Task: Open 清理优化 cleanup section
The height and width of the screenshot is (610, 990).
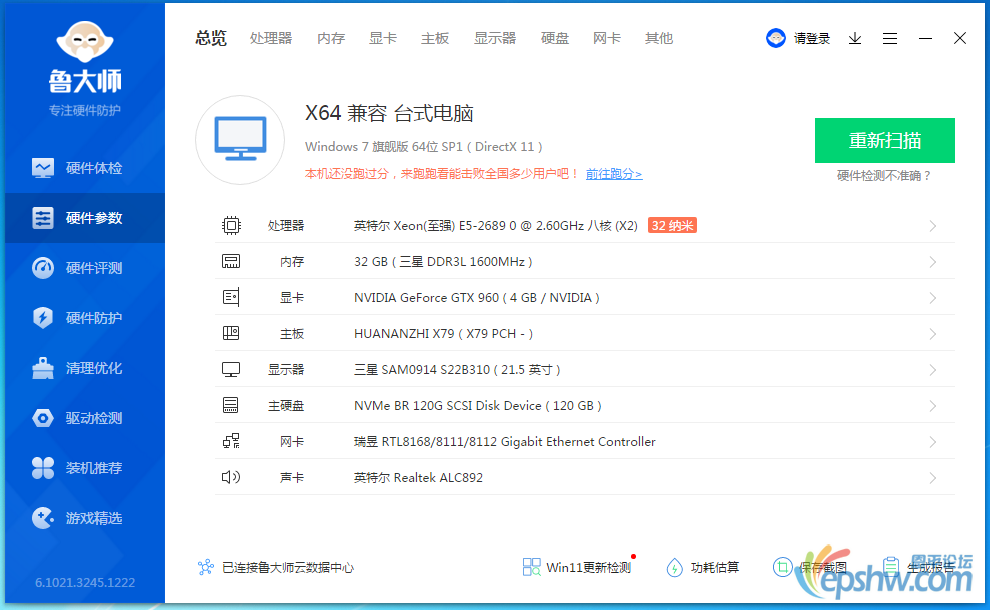Action: click(x=85, y=368)
